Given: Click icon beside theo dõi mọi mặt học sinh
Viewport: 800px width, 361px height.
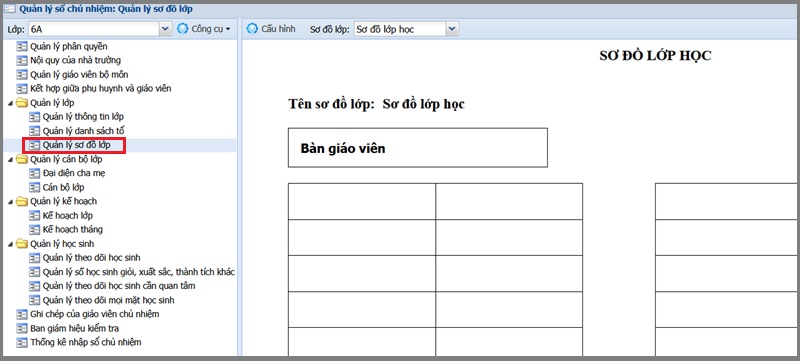Looking at the screenshot, I should click(x=35, y=300).
